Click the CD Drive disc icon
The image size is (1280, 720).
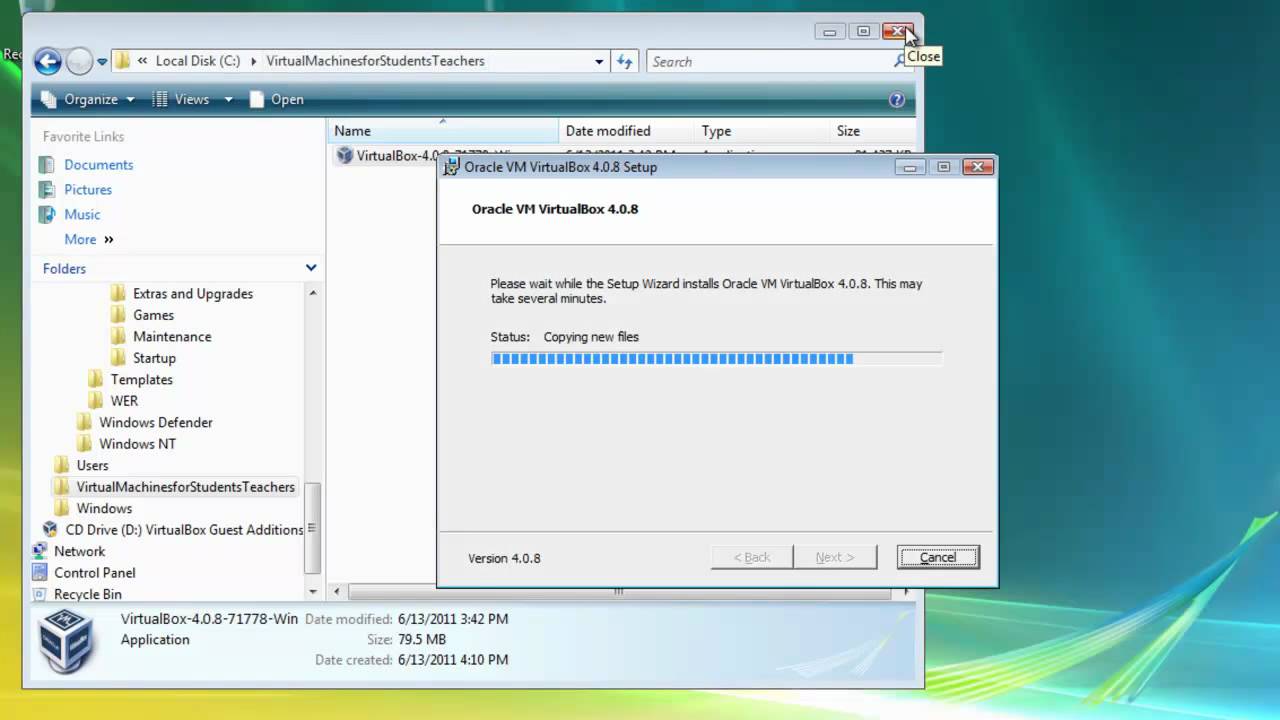tap(50, 530)
